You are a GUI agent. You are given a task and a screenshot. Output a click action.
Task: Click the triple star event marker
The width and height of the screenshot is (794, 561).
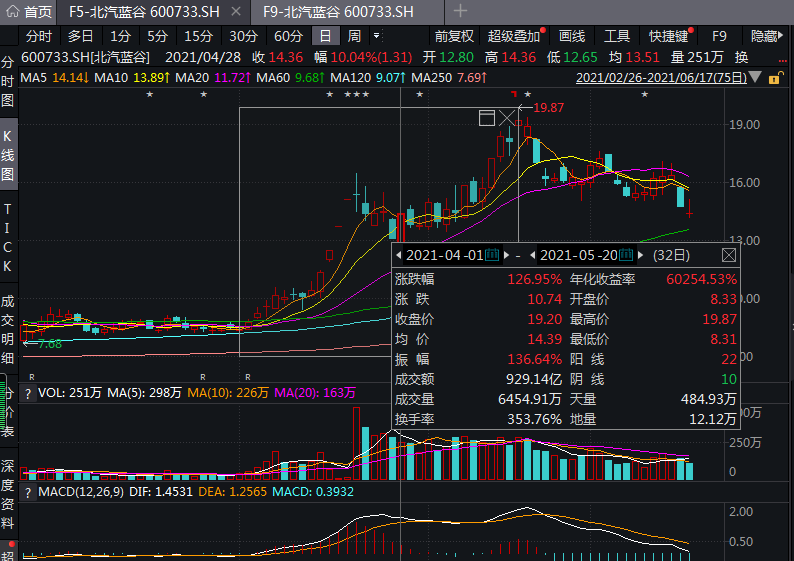click(356, 95)
